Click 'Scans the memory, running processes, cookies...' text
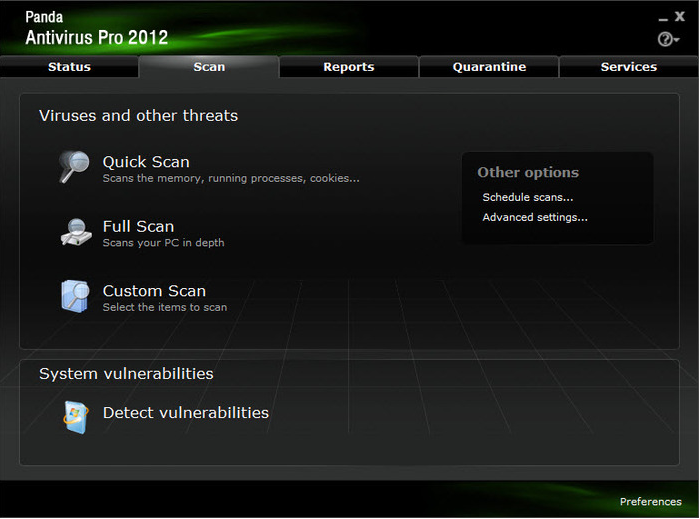Screen dimensions: 700x519 coord(231,178)
